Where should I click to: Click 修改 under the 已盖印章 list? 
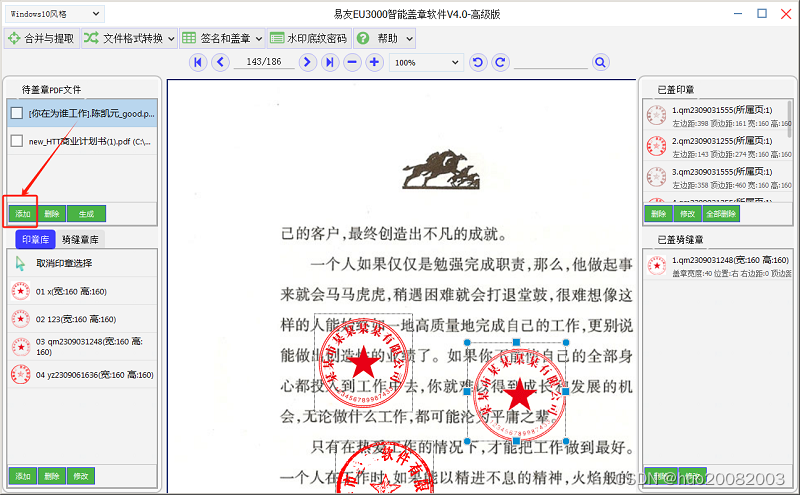coord(688,214)
